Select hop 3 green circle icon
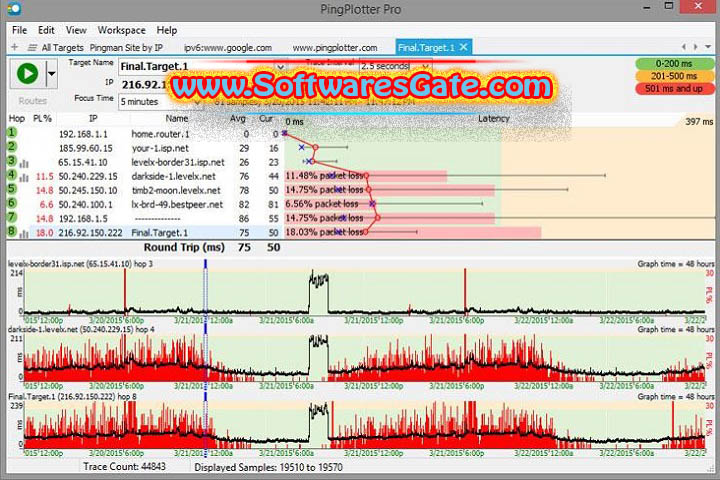The image size is (720, 480). pyautogui.click(x=12, y=161)
